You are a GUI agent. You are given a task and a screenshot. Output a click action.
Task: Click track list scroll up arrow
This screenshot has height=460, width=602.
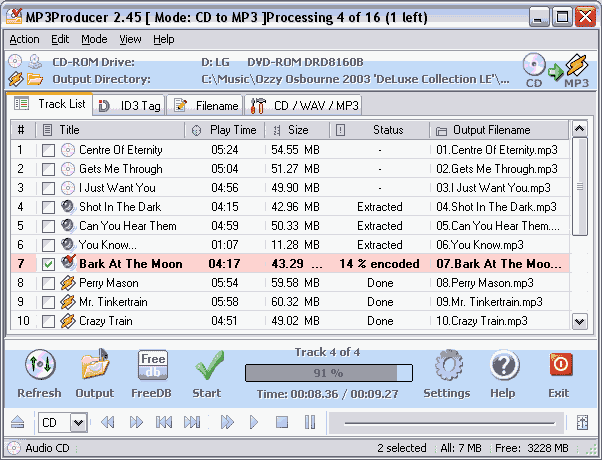point(579,129)
